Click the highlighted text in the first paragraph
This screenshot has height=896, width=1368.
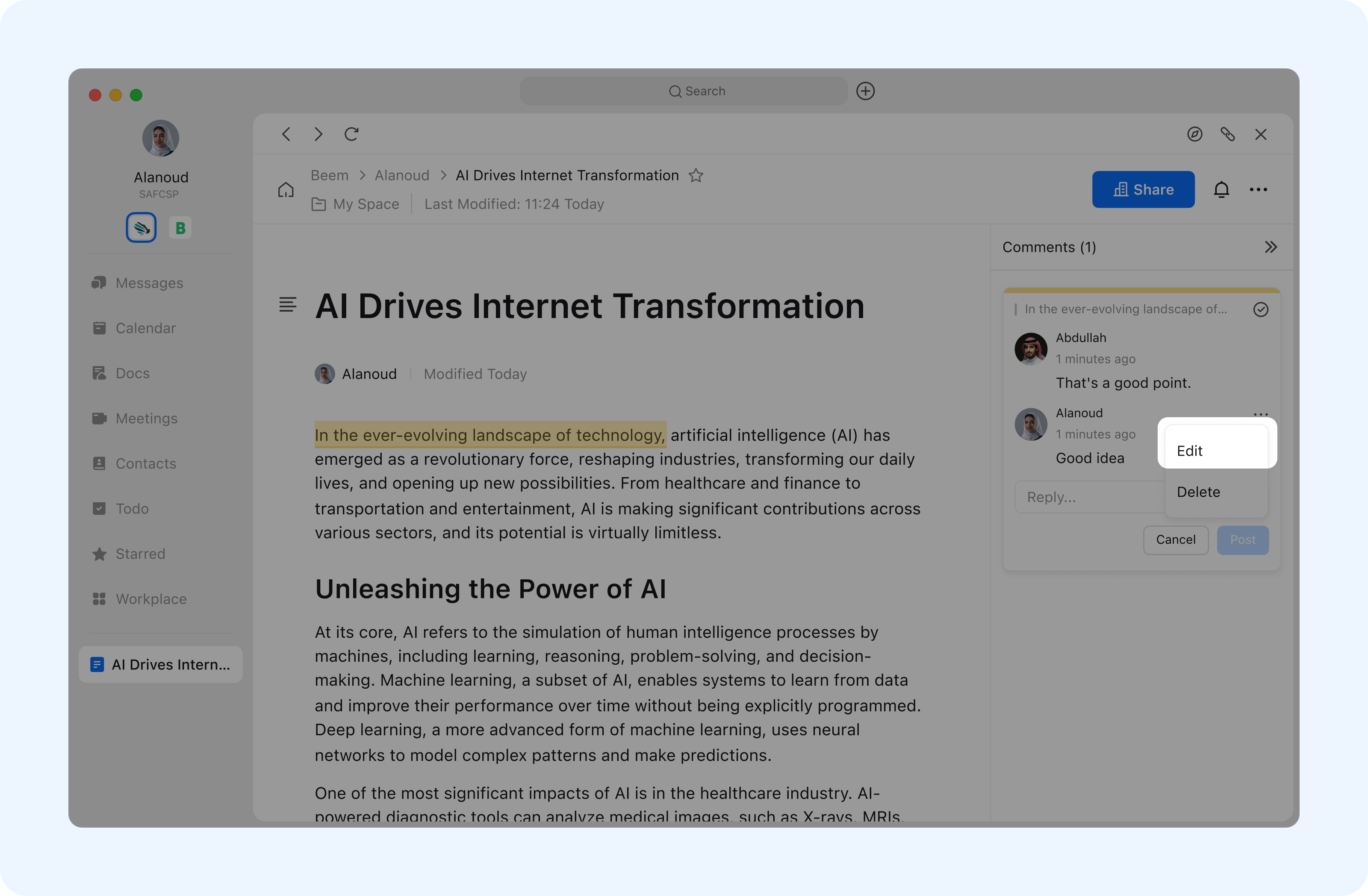pyautogui.click(x=490, y=435)
